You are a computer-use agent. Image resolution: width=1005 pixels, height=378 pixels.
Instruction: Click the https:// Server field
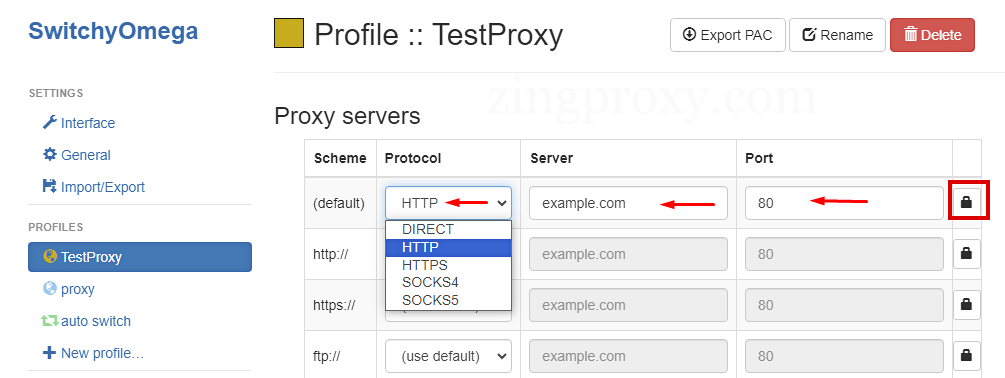point(628,305)
